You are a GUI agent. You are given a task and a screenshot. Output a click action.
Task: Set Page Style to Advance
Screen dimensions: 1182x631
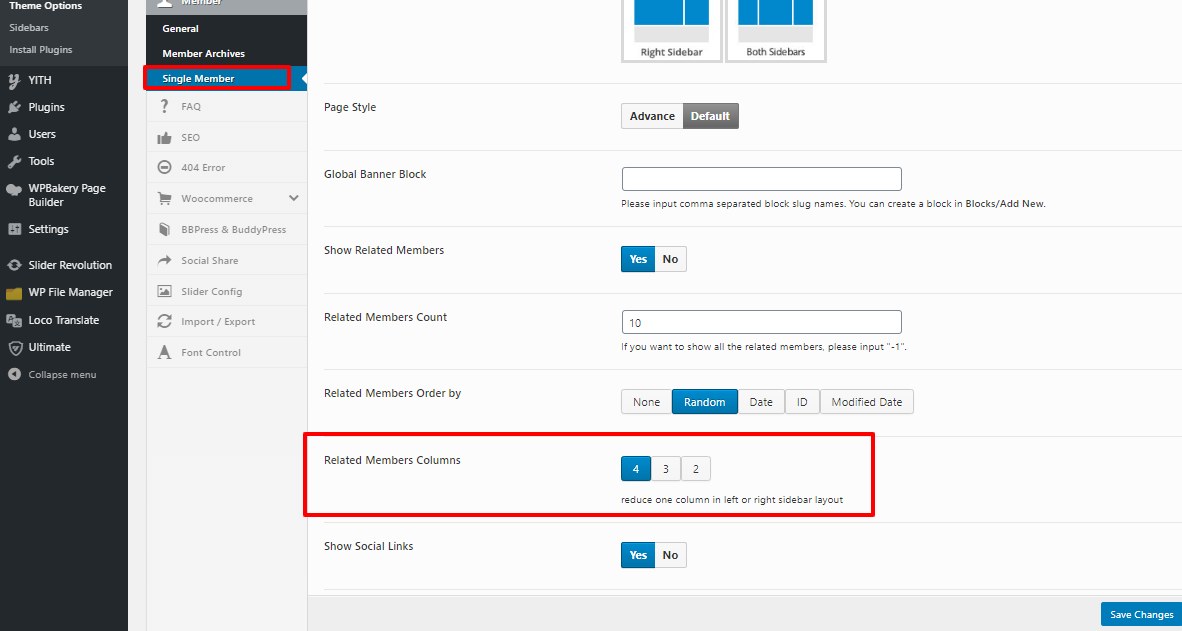652,116
